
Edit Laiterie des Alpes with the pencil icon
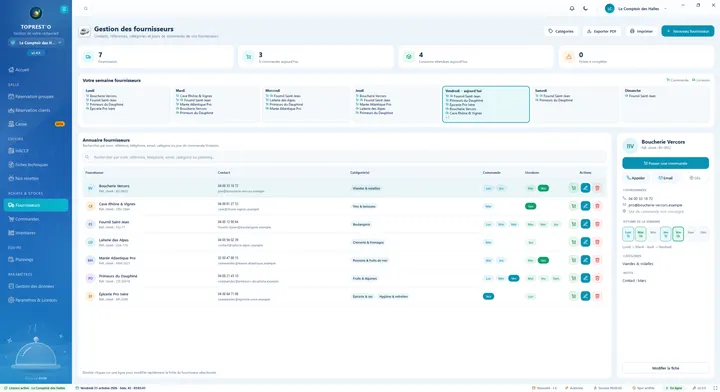tap(585, 242)
